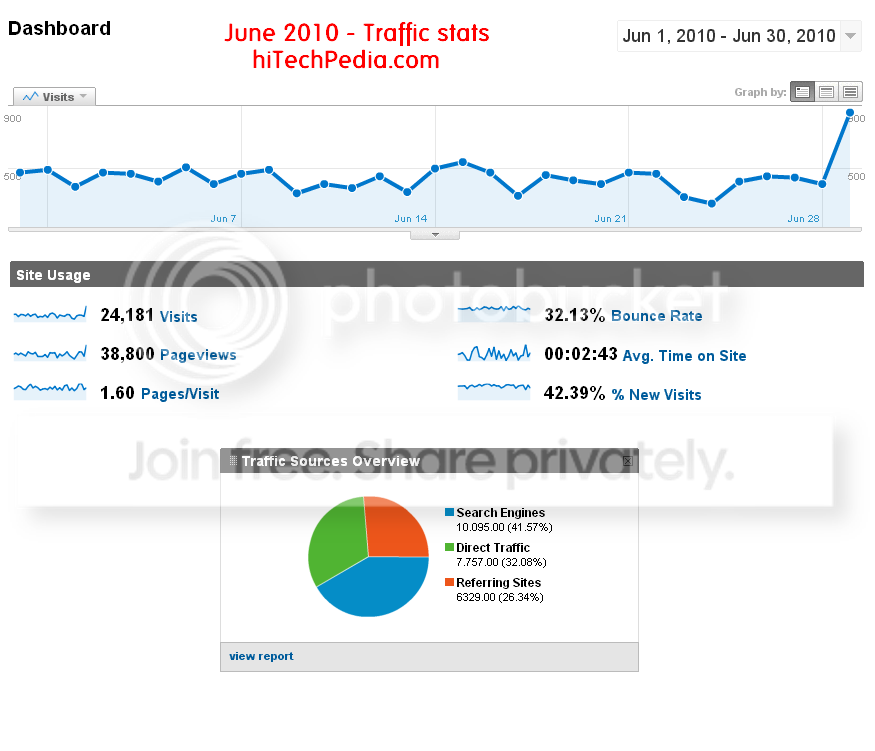The image size is (875, 751).
Task: Click the orange pie slice for Referring Sites
Action: (x=396, y=527)
